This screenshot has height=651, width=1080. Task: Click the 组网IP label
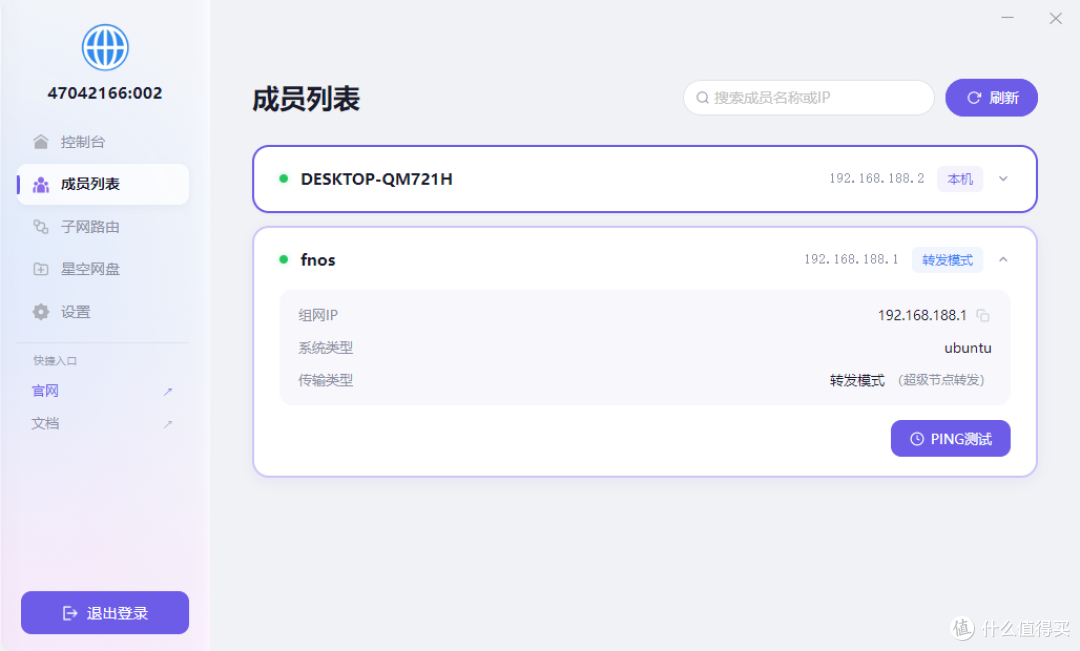click(318, 316)
